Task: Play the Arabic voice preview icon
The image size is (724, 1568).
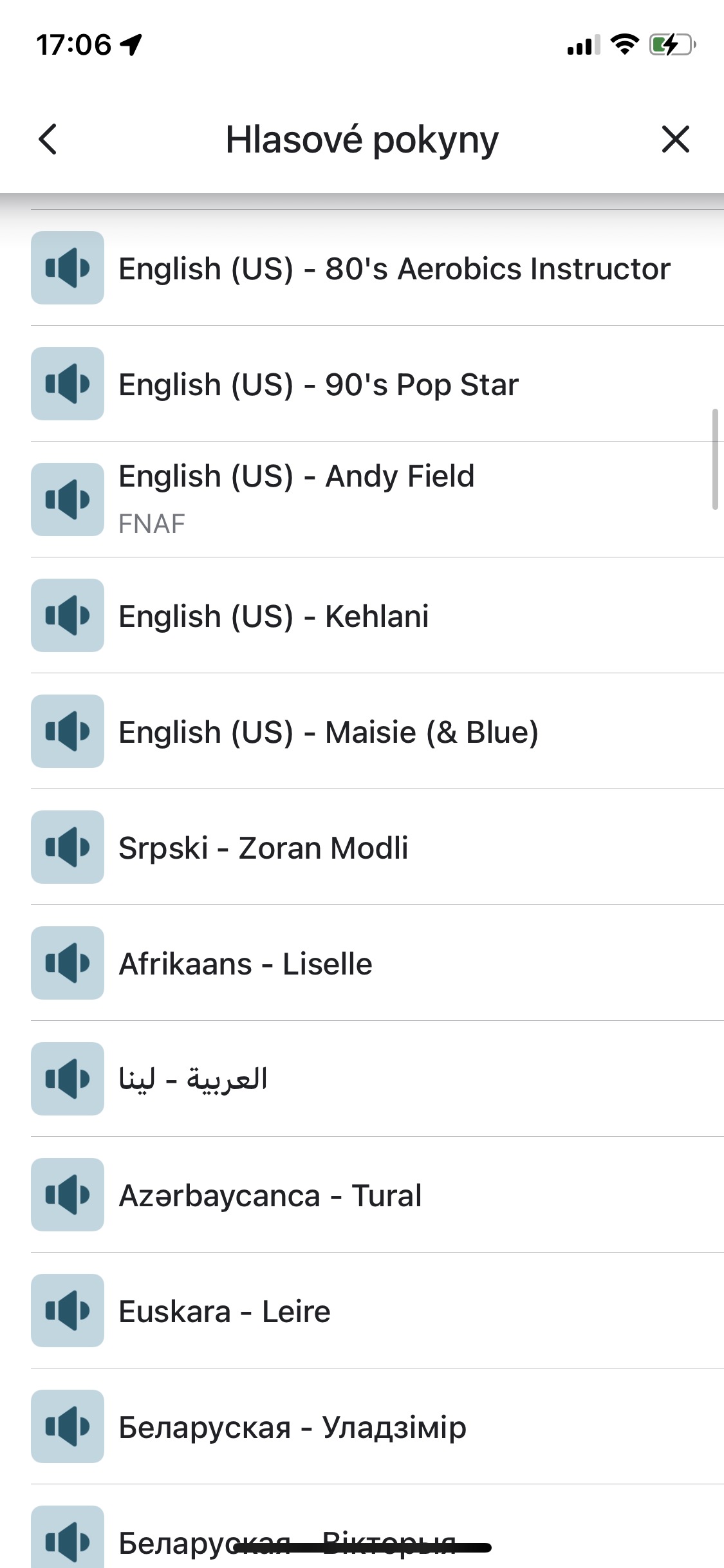Action: click(68, 1079)
